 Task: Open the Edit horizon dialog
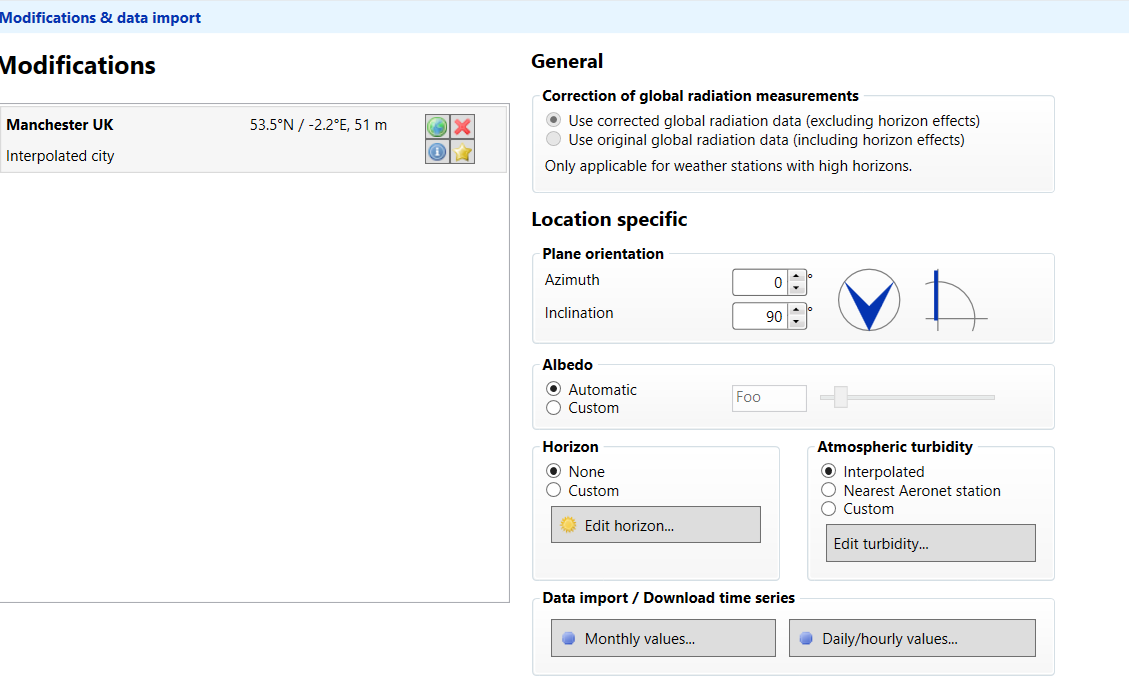[x=655, y=525]
